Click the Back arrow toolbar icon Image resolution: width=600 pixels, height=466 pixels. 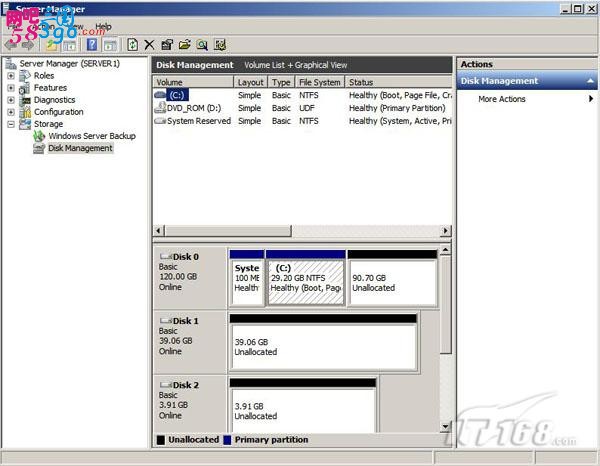pos(10,45)
